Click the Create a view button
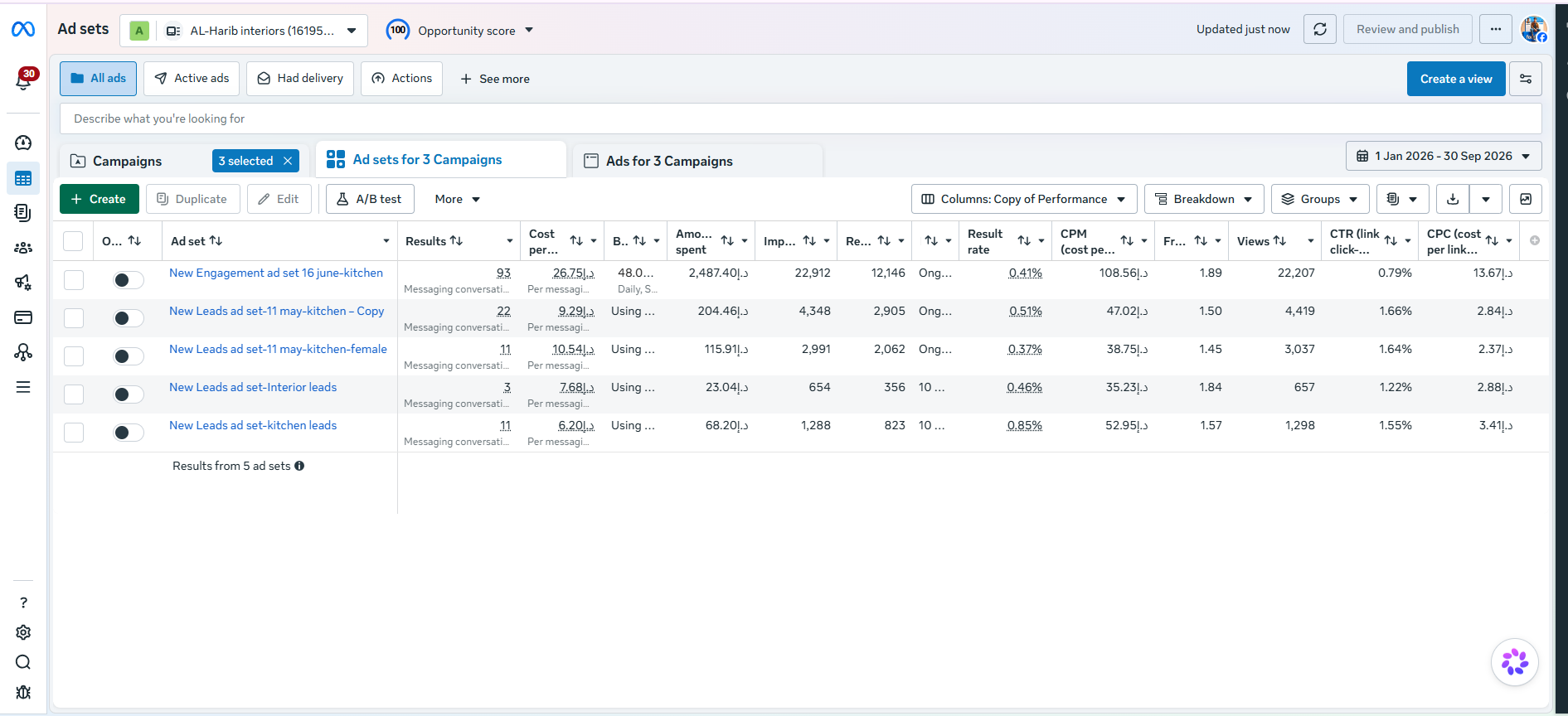1568x716 pixels. pos(1456,79)
